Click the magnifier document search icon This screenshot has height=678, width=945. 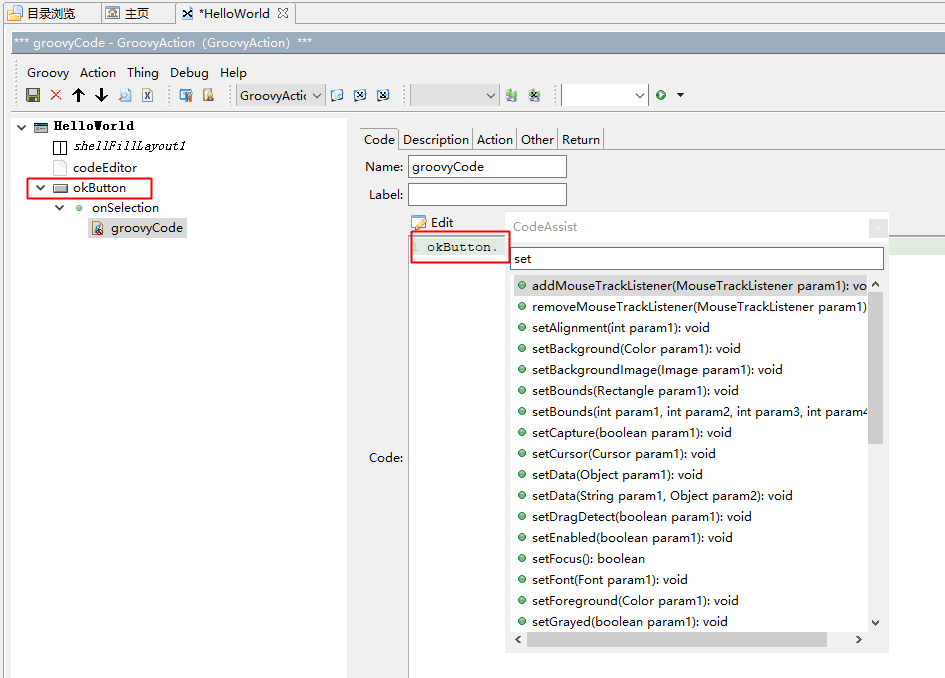[x=125, y=95]
